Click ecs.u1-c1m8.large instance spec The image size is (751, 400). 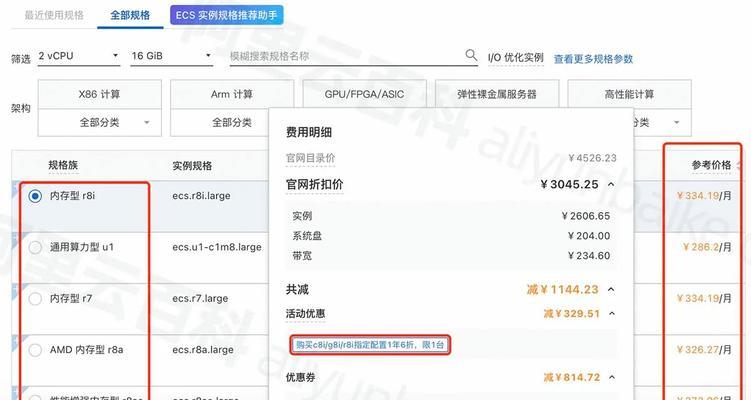point(217,247)
